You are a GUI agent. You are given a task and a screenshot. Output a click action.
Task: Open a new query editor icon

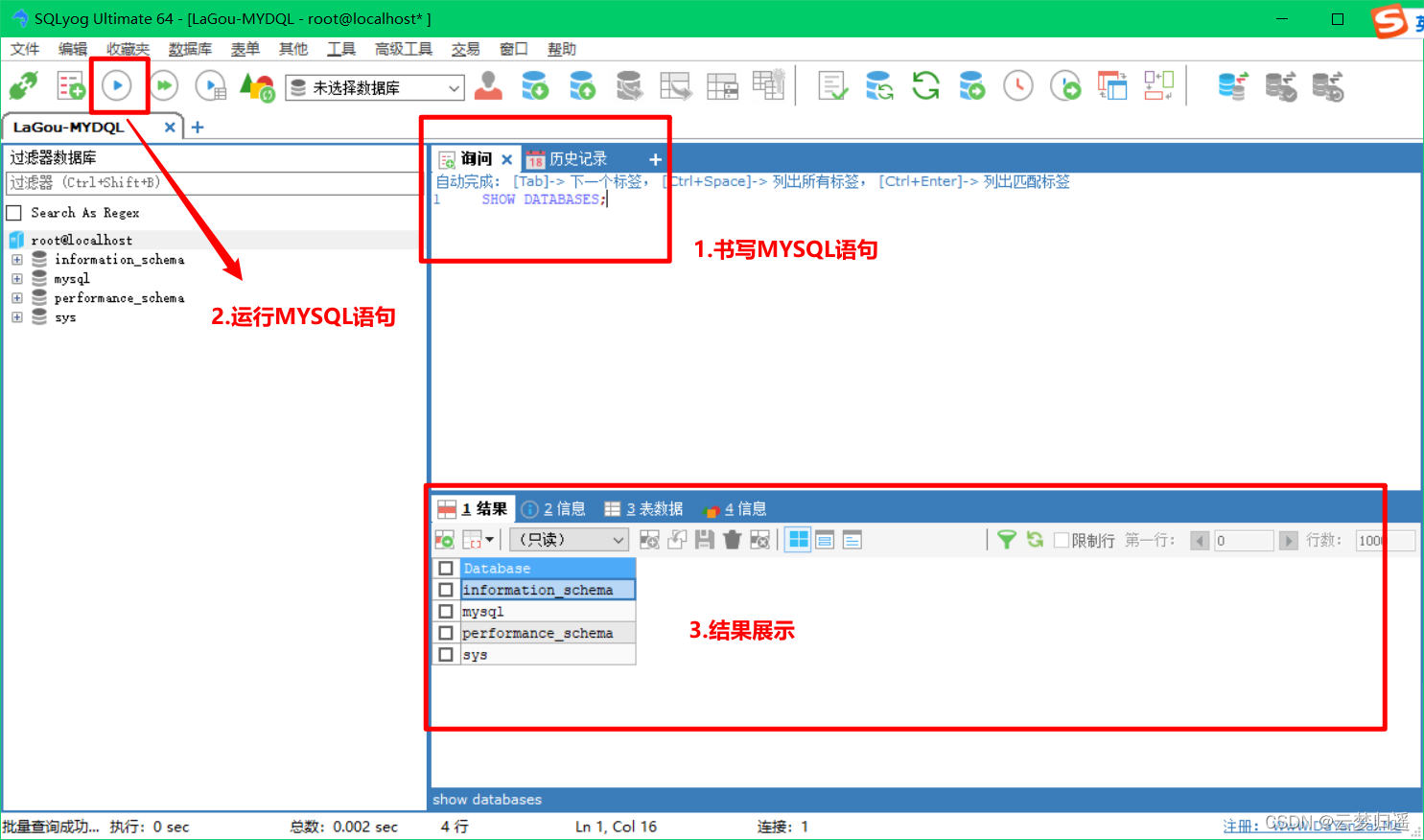(71, 86)
